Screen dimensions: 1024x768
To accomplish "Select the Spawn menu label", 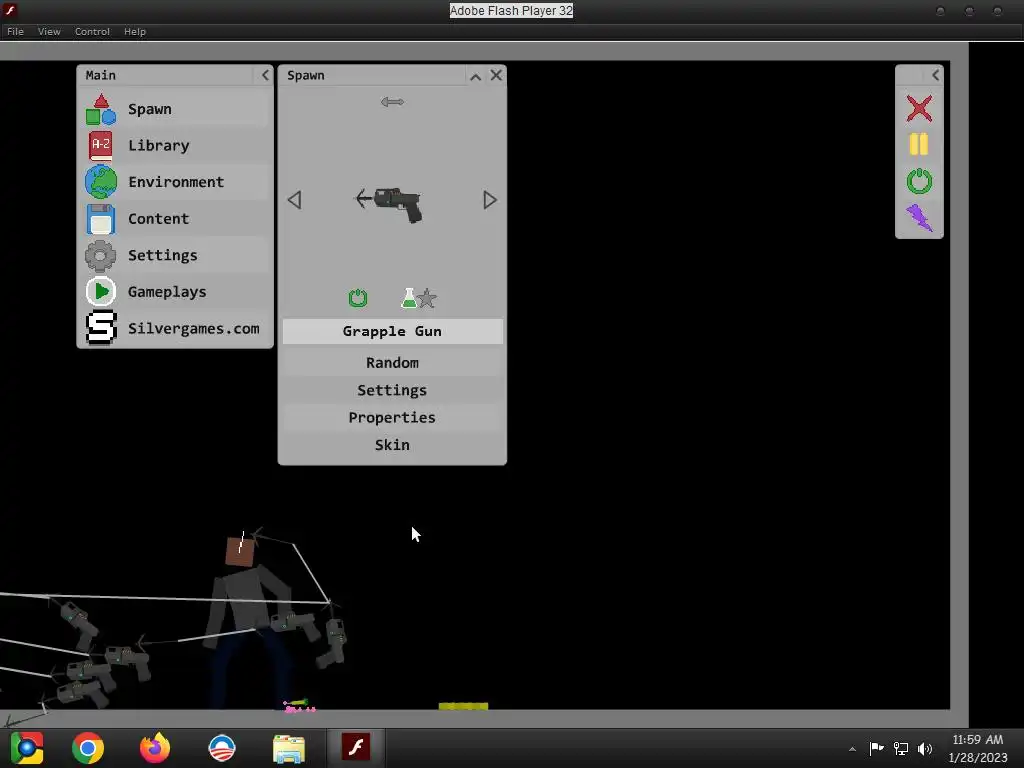I will pyautogui.click(x=150, y=109).
